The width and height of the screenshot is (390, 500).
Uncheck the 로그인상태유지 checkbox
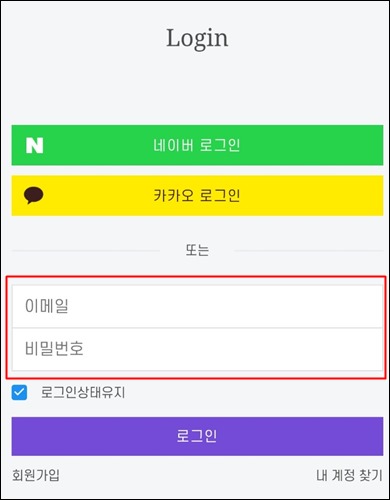coord(19,392)
